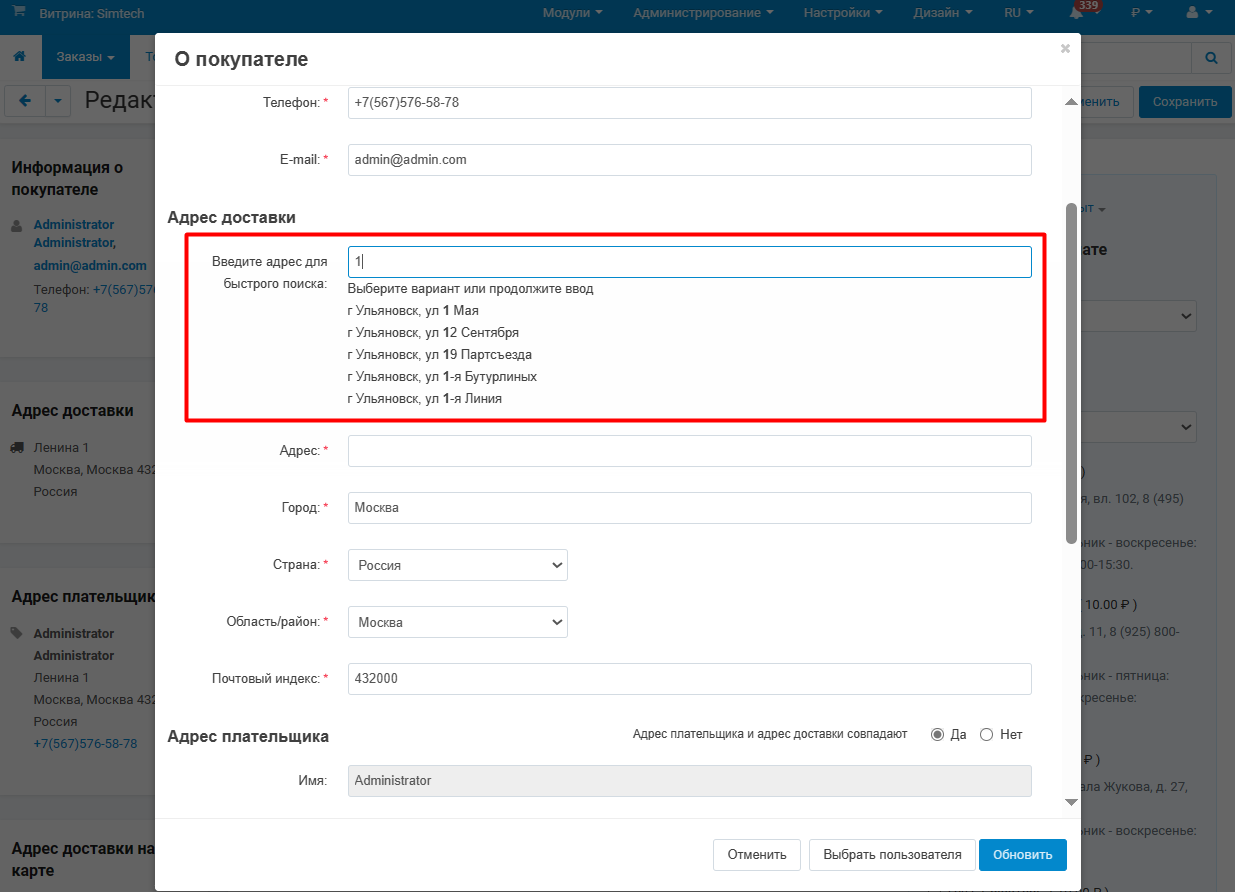Viewport: 1235px width, 892px height.
Task: Open the ₽ currency dropdown
Action: click(x=1141, y=13)
